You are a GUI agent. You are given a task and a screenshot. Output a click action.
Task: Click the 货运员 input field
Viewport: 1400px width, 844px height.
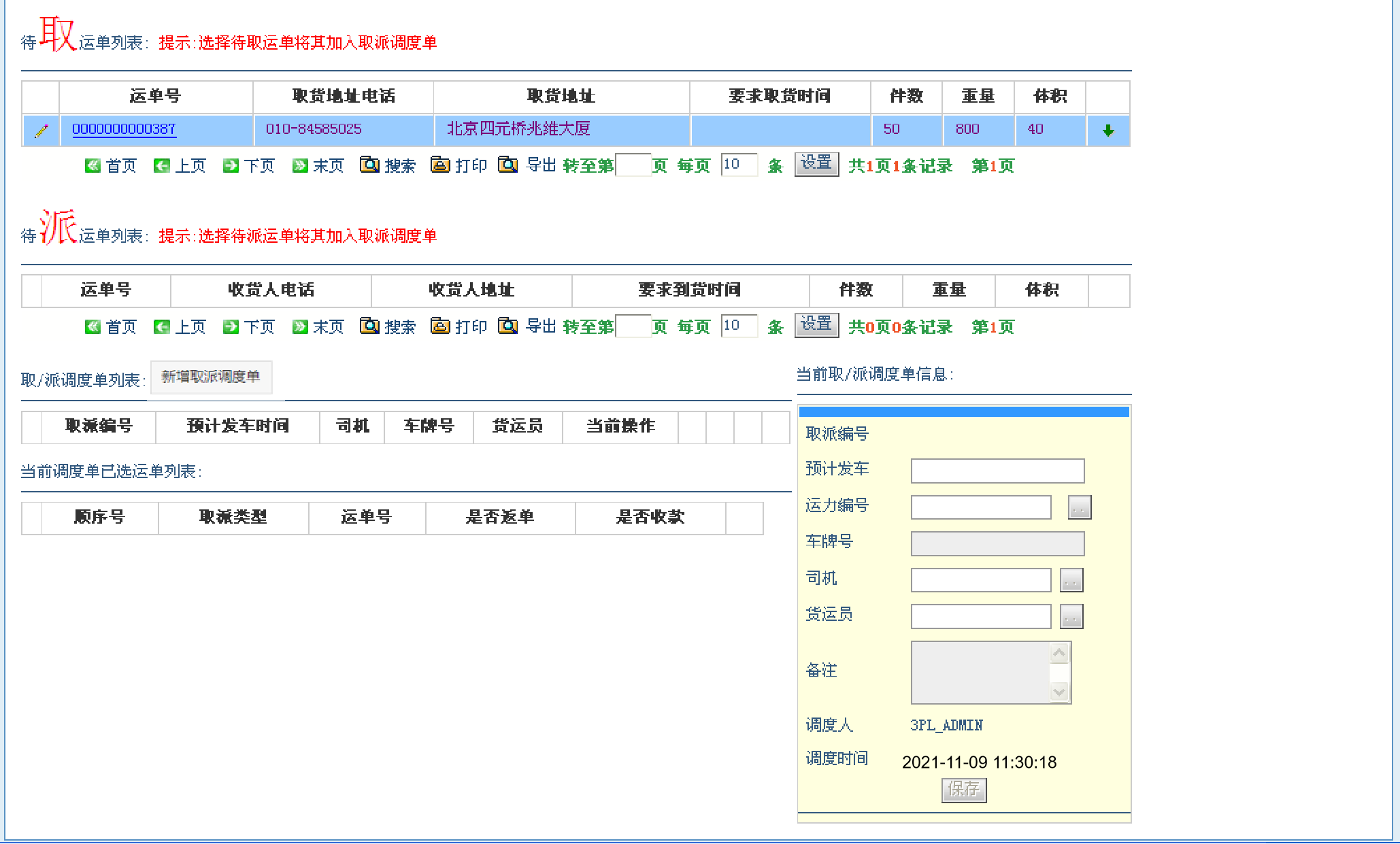[x=981, y=616]
